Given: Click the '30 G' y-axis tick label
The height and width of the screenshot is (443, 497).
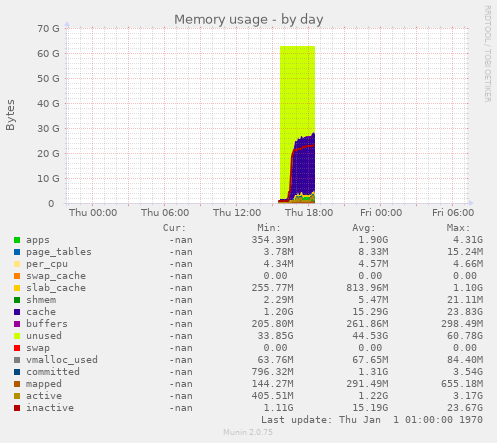Looking at the screenshot, I should pyautogui.click(x=48, y=129).
